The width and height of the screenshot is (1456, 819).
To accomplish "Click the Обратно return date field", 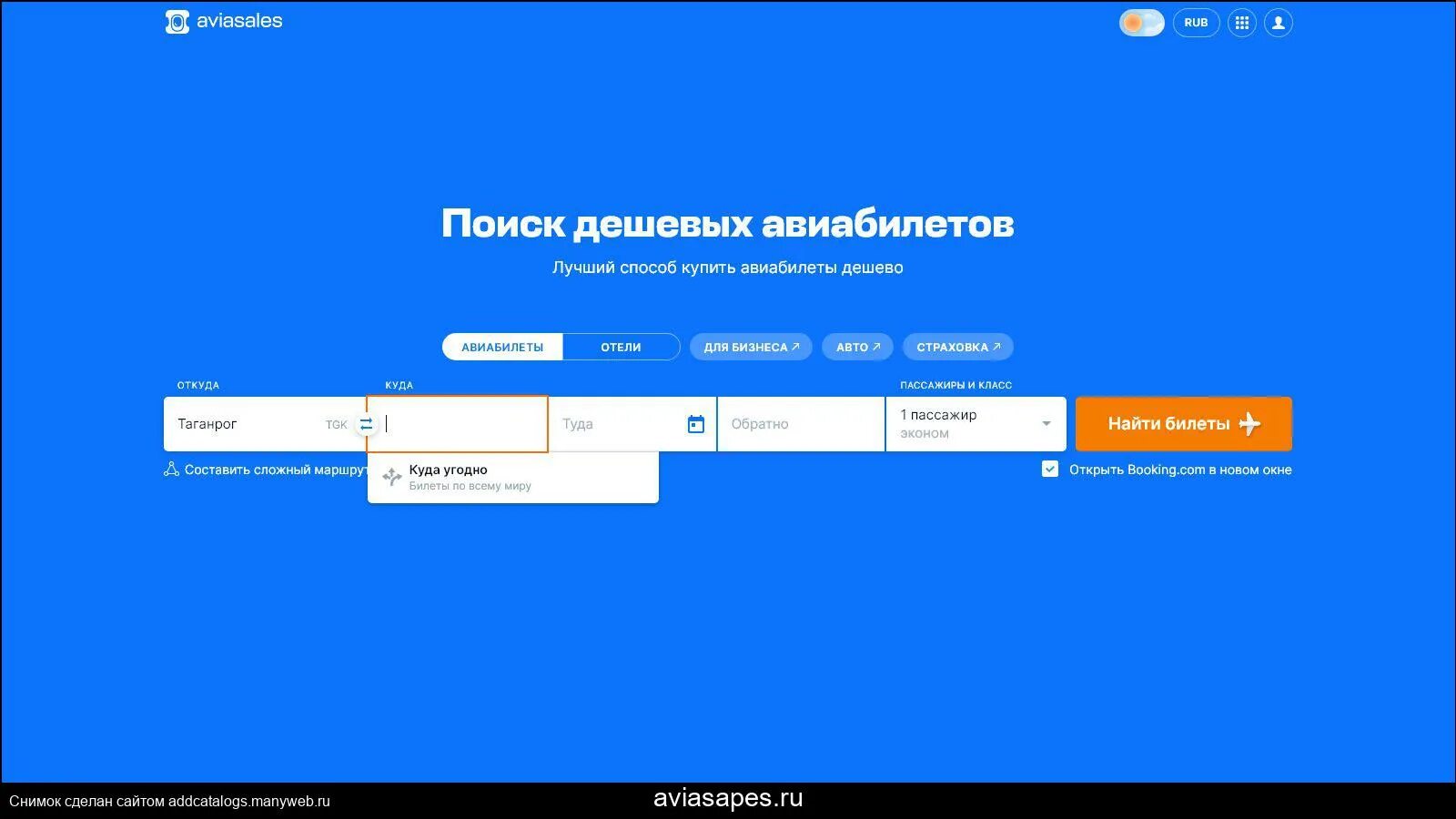I will click(801, 424).
